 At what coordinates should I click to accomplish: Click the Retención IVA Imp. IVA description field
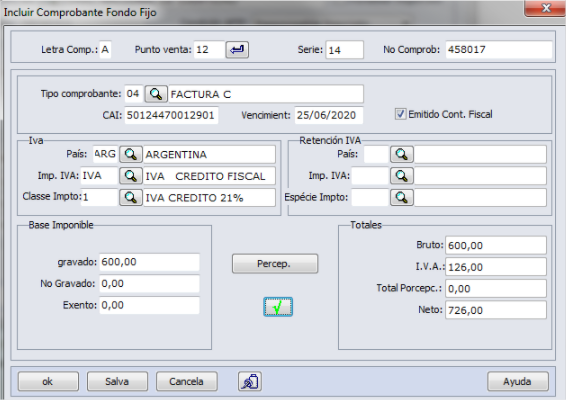pyautogui.click(x=480, y=176)
